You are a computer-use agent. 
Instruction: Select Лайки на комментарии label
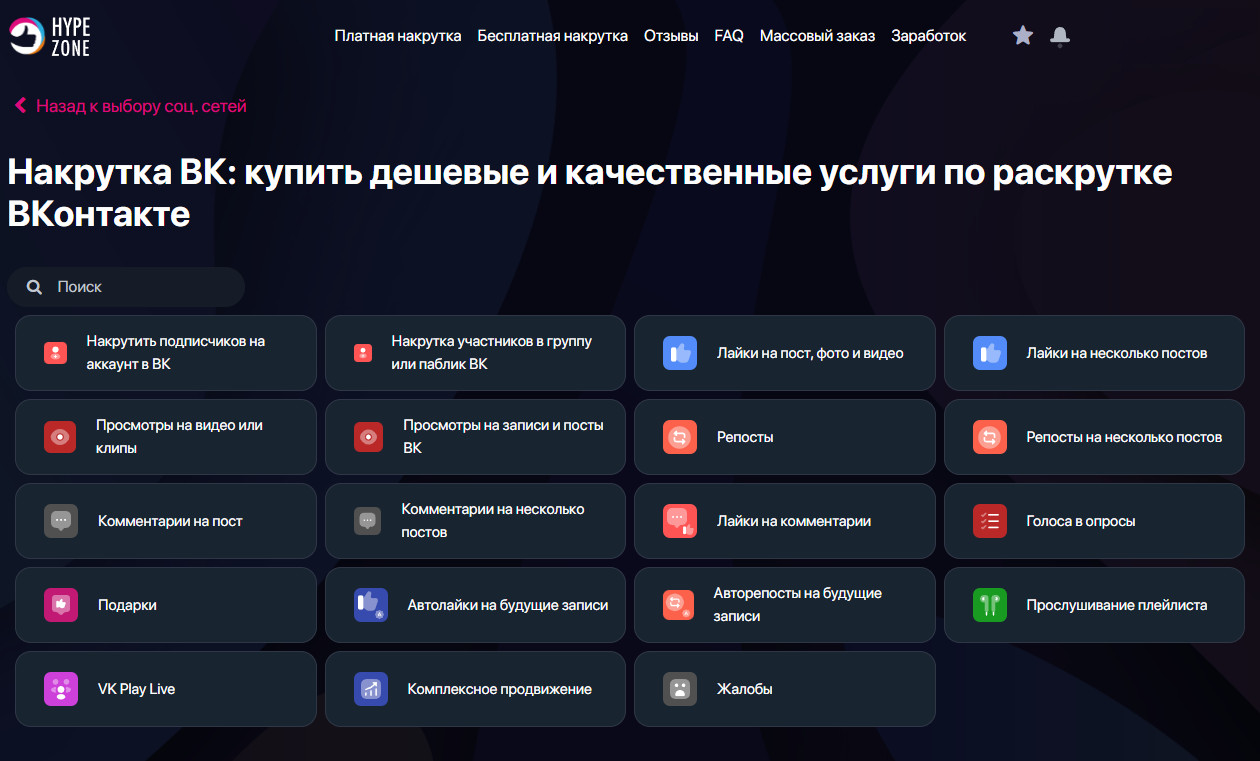(x=794, y=521)
